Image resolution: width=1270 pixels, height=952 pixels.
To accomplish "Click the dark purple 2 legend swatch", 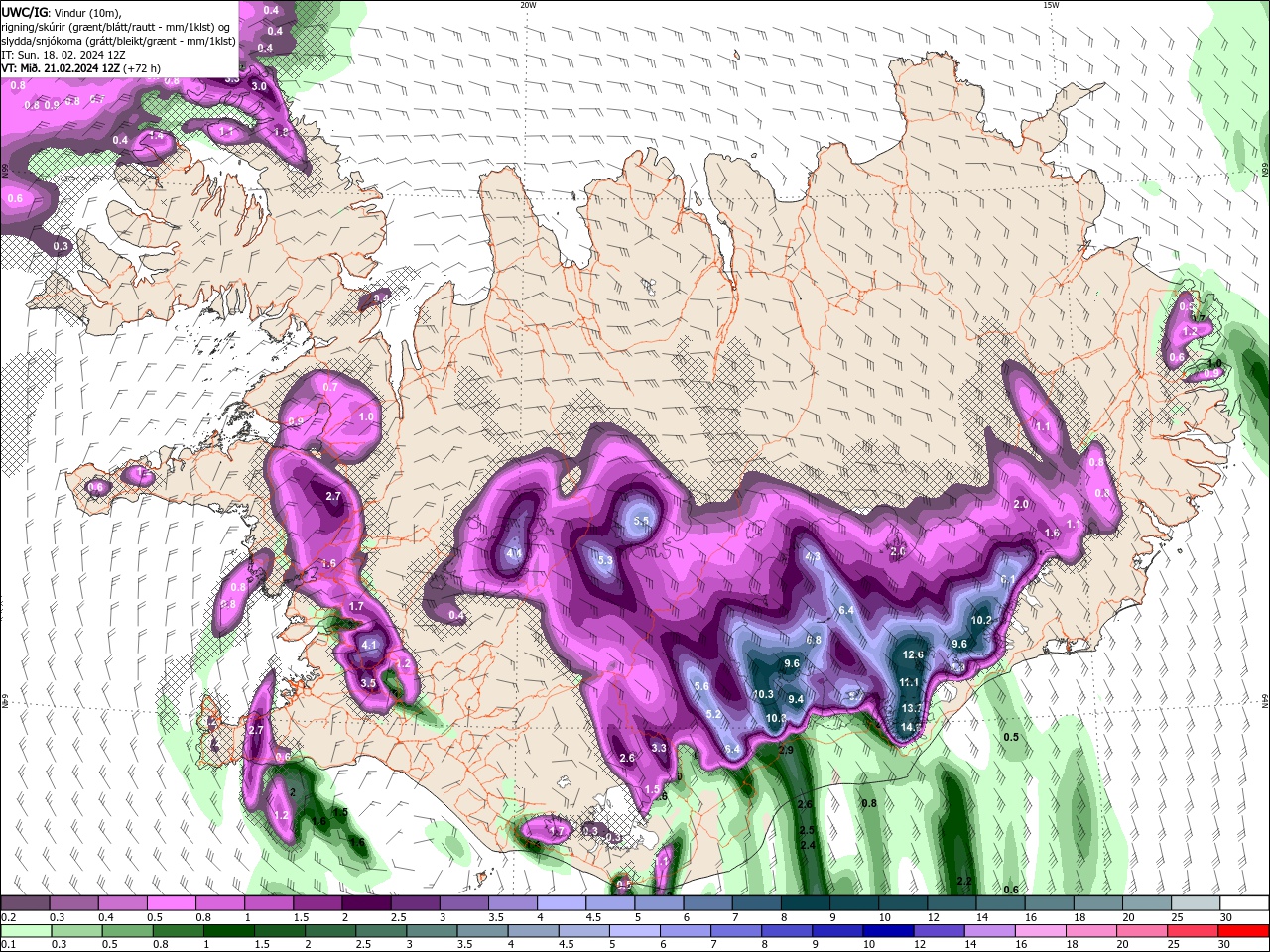I will 367,903.
